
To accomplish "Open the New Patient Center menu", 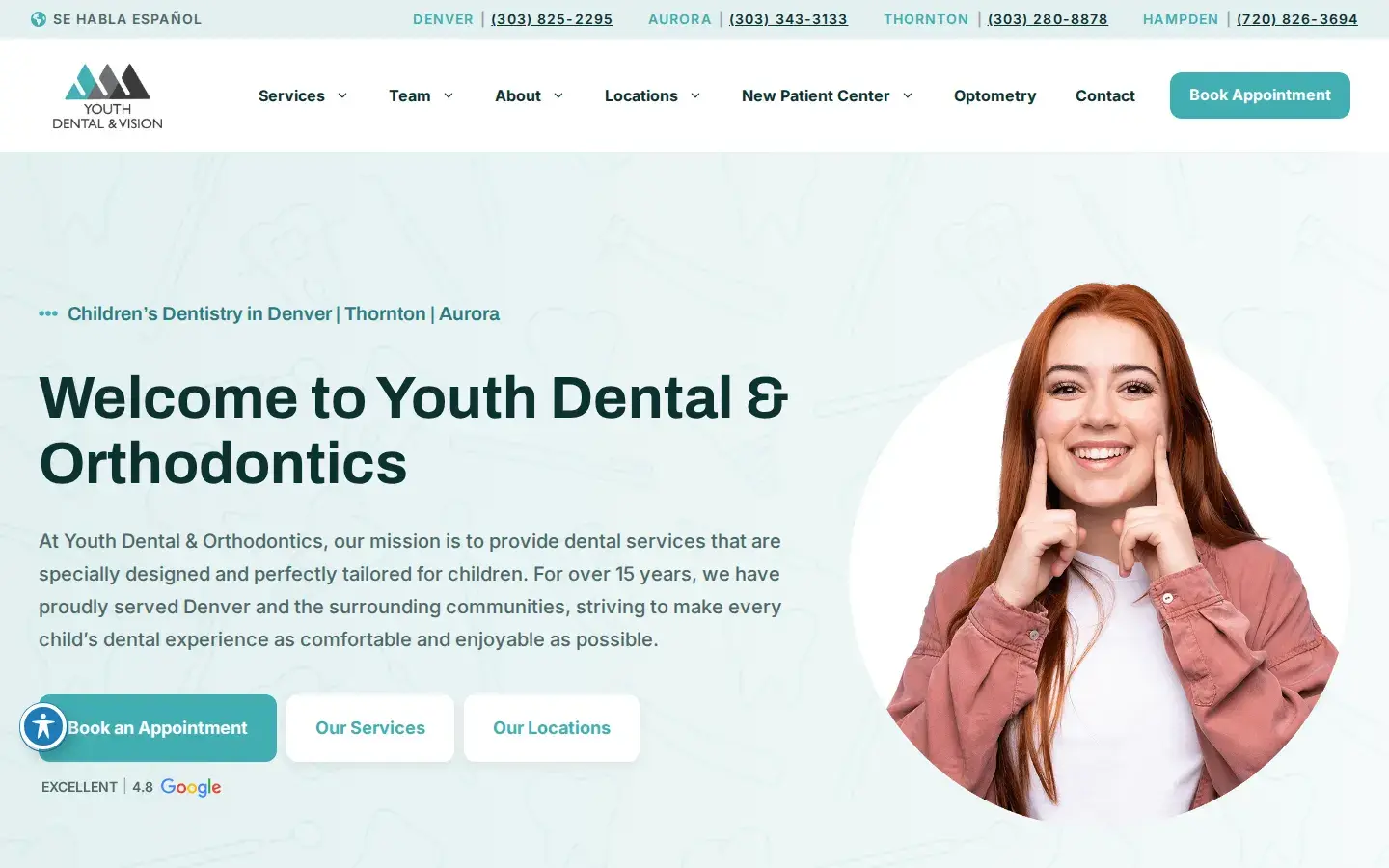I will point(816,95).
